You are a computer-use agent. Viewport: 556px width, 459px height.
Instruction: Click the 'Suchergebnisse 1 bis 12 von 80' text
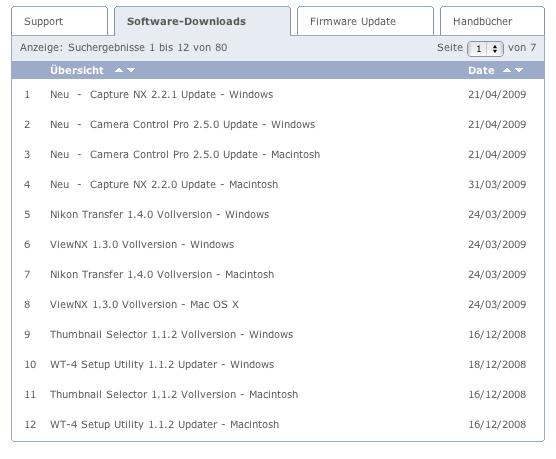(148, 48)
